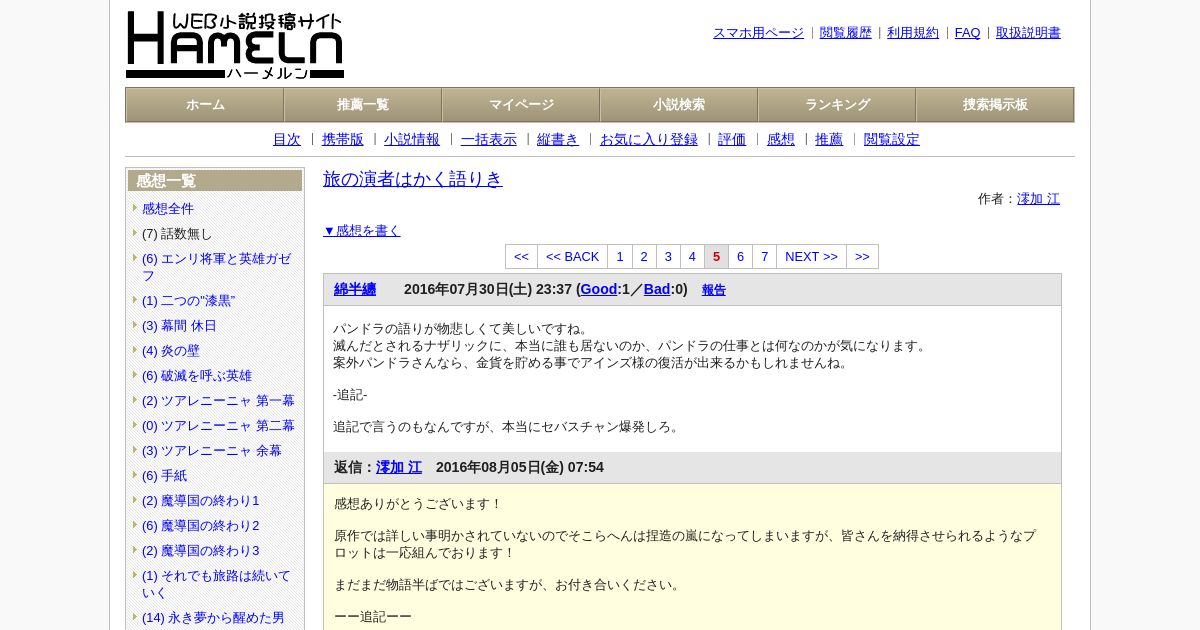Image resolution: width=1200 pixels, height=630 pixels.
Task: Open (3) ツアレニーニャ 余幕 comments
Action: pyautogui.click(x=212, y=451)
